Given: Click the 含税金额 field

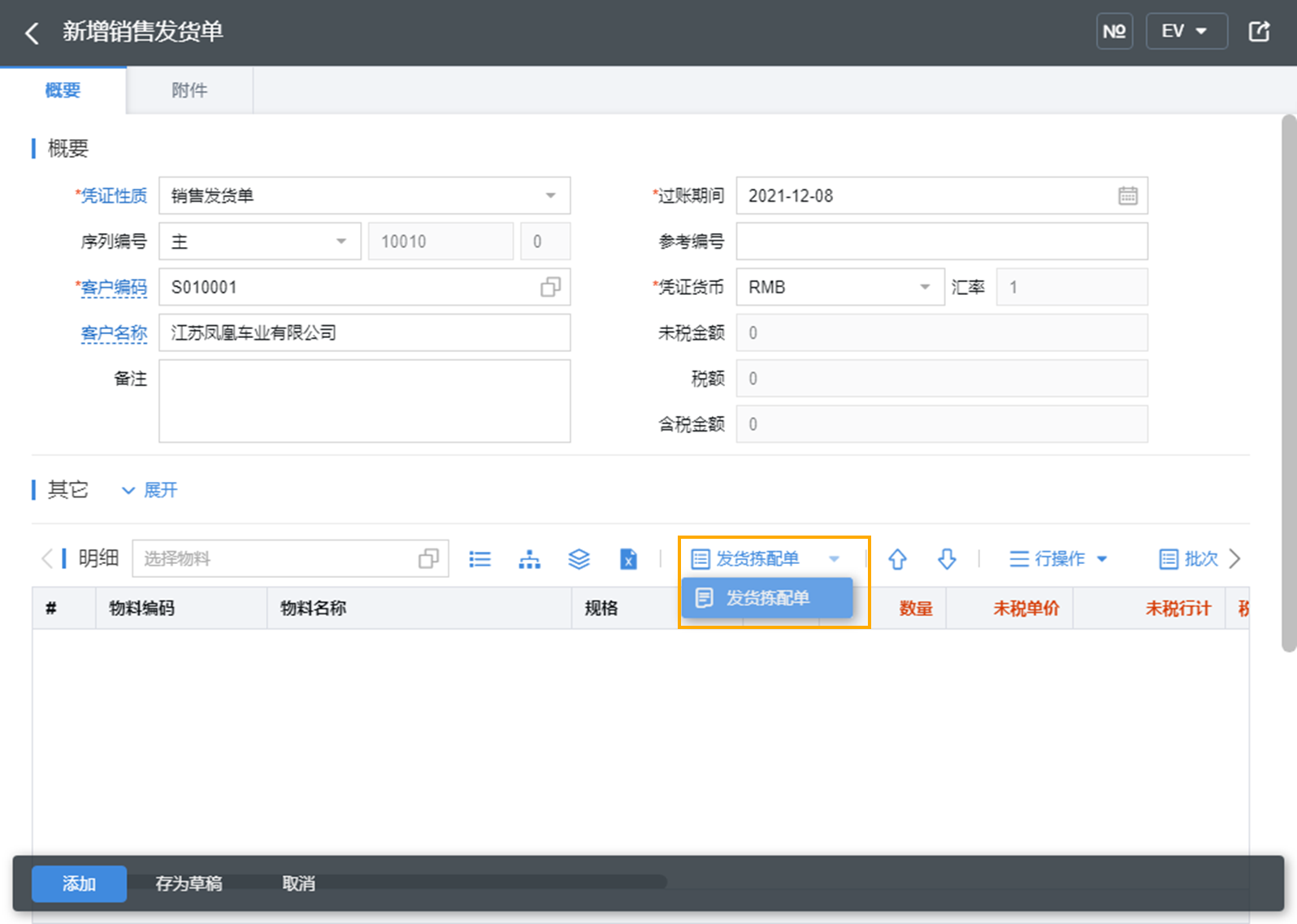Looking at the screenshot, I should (941, 423).
